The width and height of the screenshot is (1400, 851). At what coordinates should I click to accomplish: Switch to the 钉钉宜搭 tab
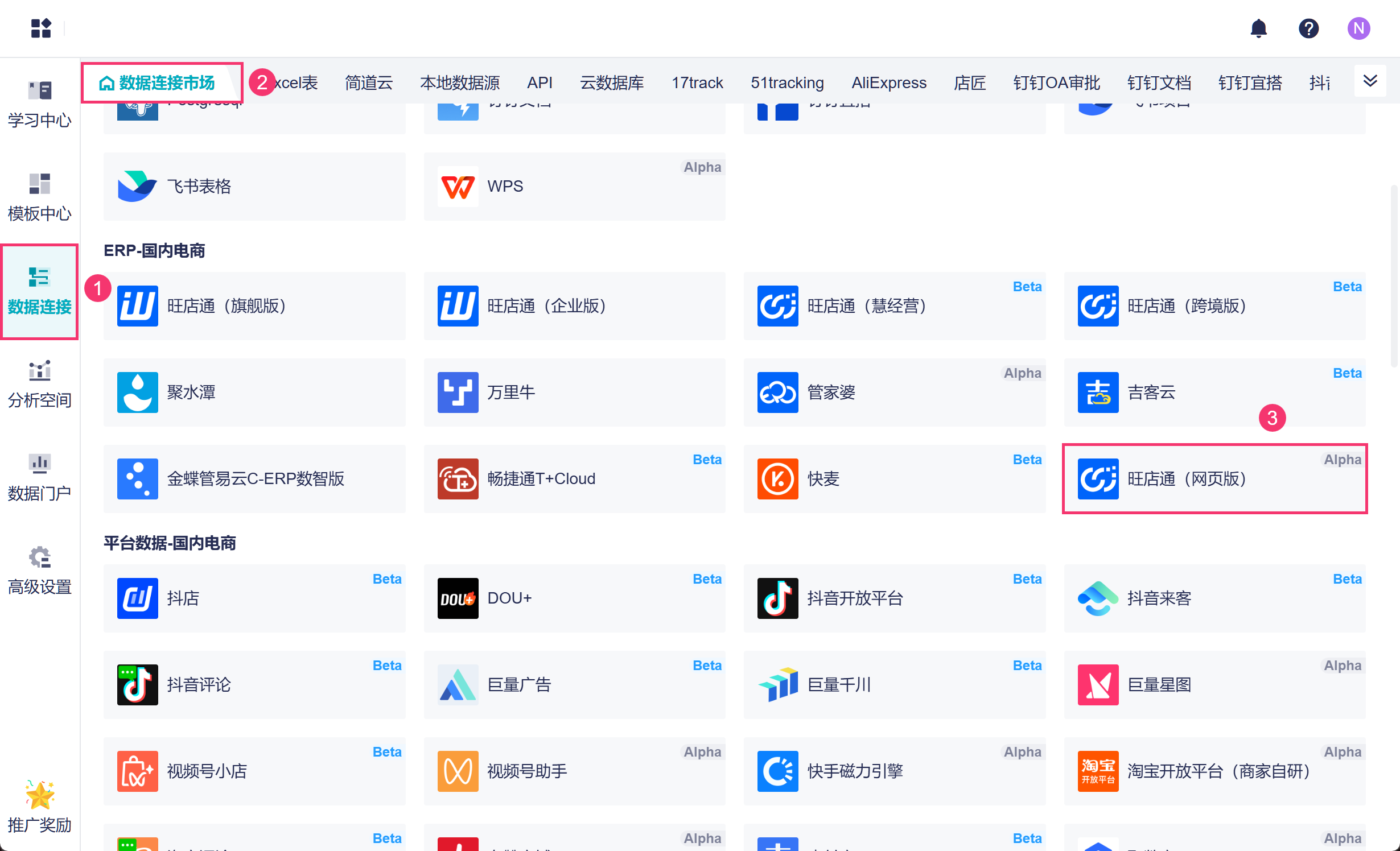click(1250, 83)
